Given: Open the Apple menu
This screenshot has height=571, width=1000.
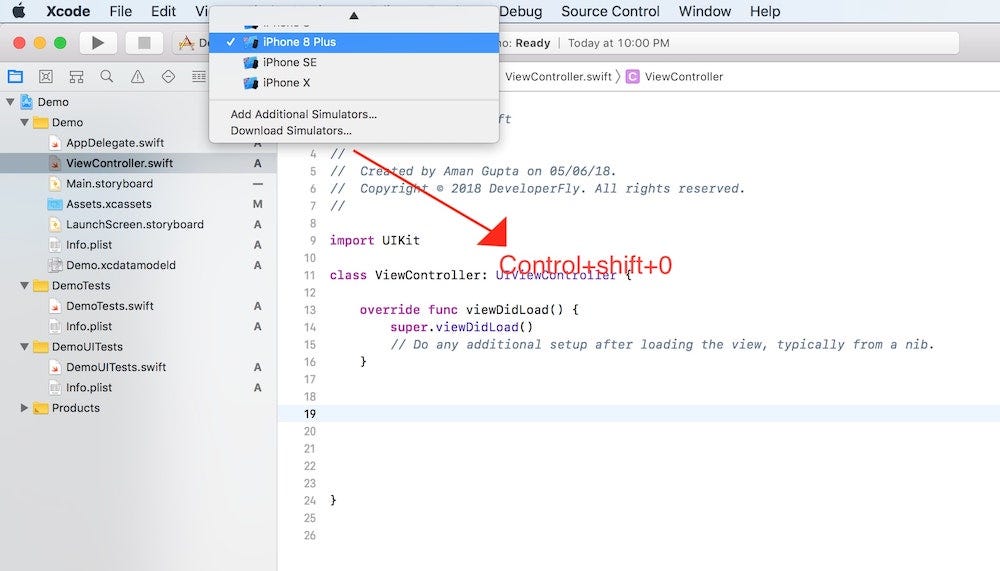Looking at the screenshot, I should (19, 11).
